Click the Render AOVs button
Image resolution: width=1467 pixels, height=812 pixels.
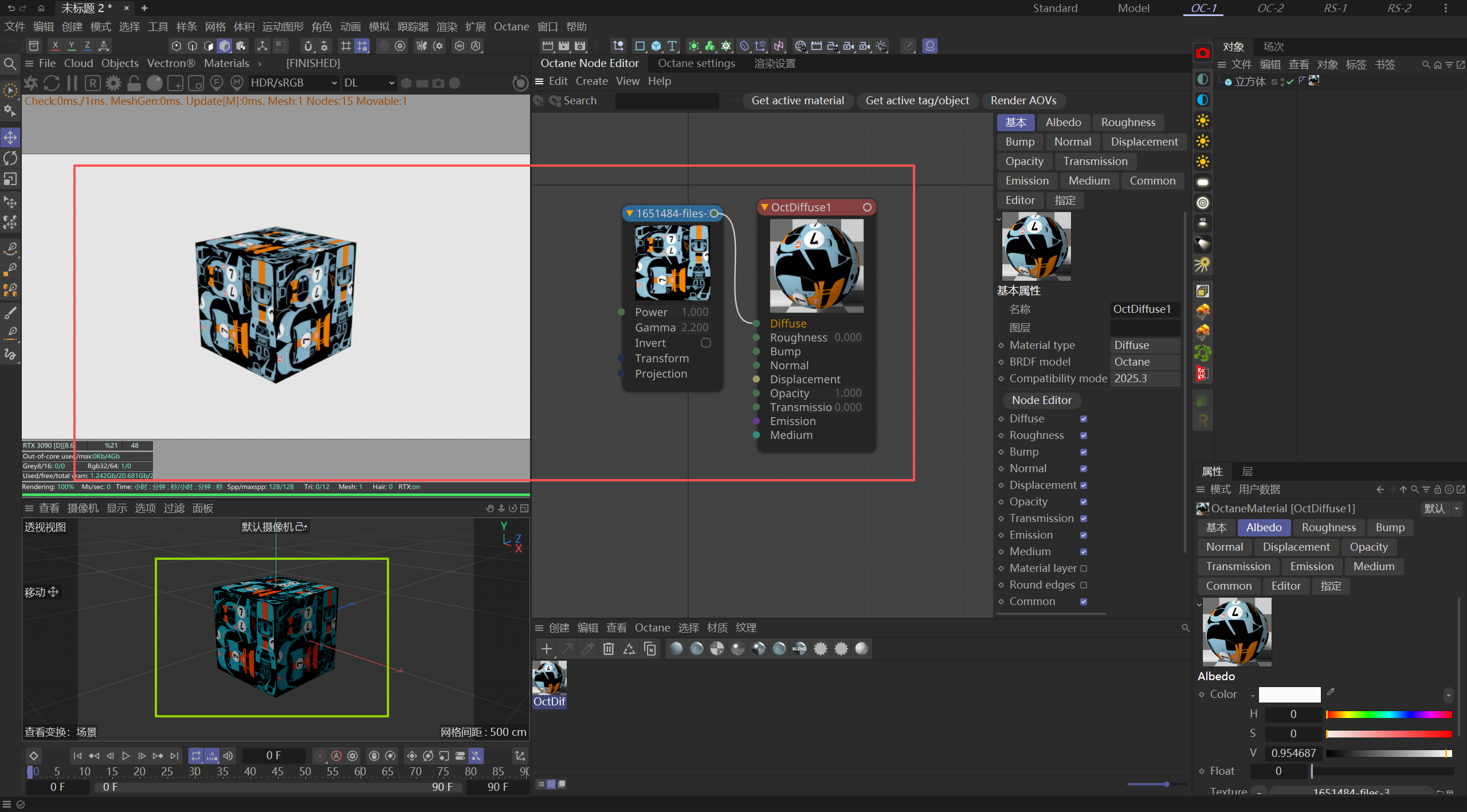tap(1023, 100)
